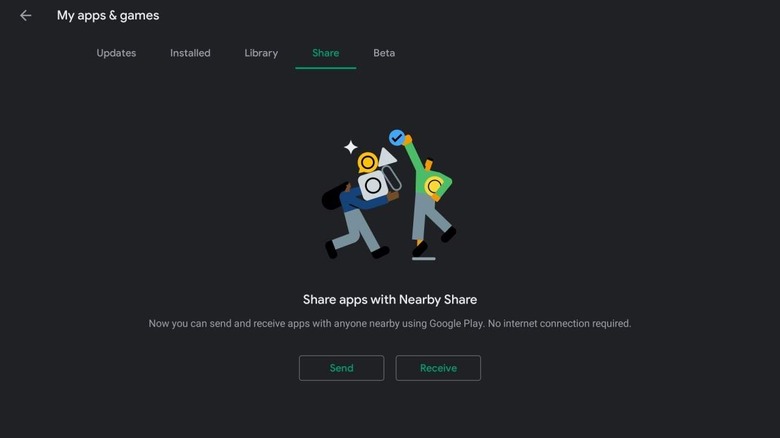
Task: Click the active Share tab
Action: pyautogui.click(x=325, y=53)
